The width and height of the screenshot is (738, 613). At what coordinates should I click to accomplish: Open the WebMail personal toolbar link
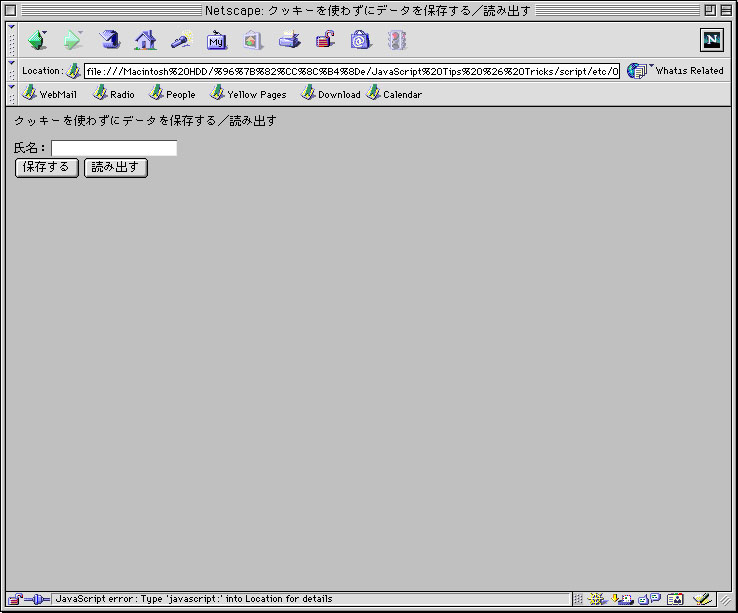tap(50, 93)
